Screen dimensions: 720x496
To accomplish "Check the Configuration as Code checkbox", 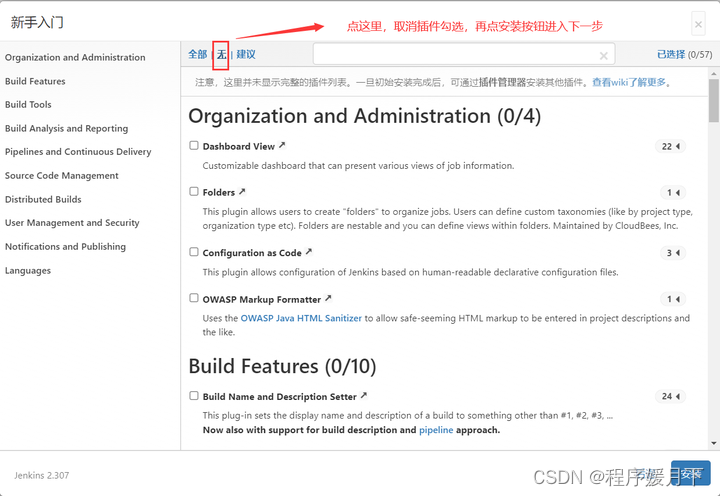I will [194, 252].
